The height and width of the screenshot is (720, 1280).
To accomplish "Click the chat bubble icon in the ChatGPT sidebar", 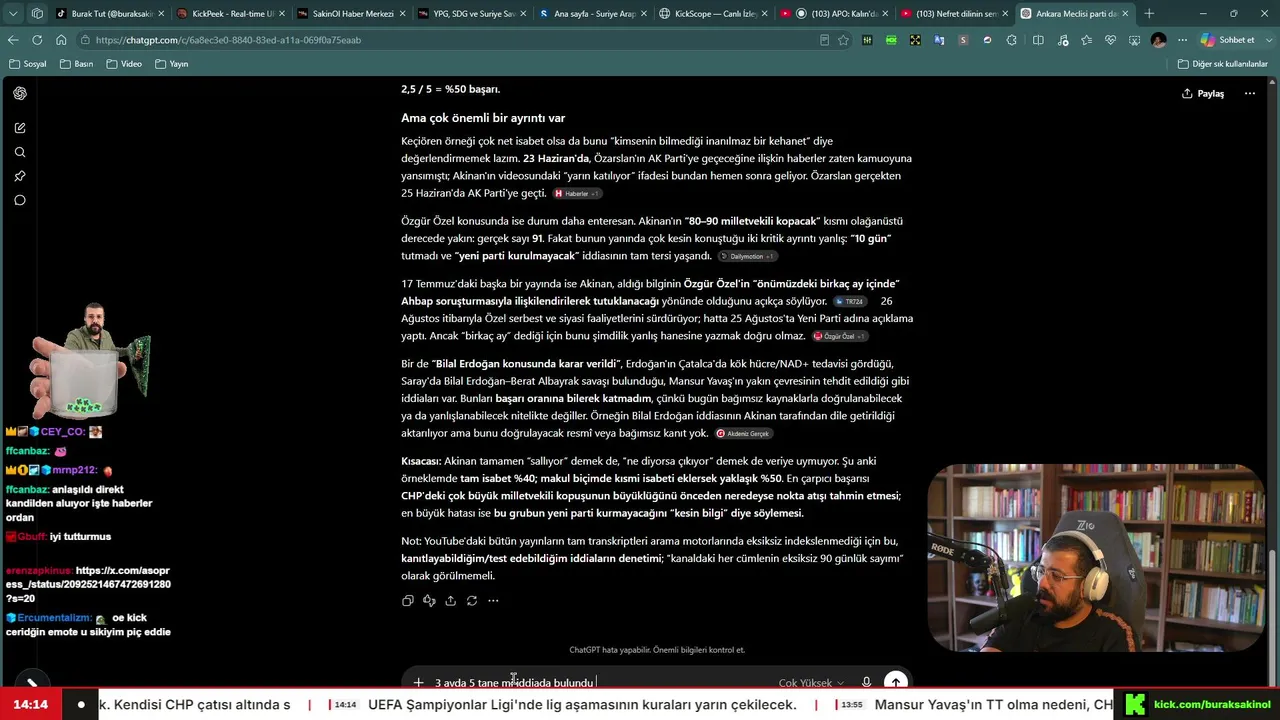I will [x=20, y=200].
